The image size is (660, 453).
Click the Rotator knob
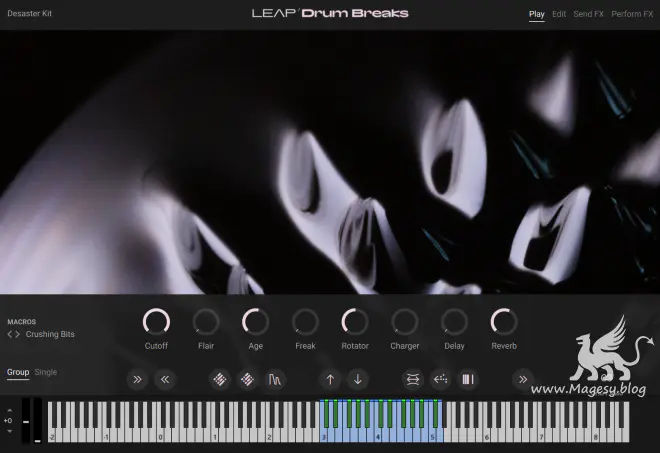[x=355, y=322]
